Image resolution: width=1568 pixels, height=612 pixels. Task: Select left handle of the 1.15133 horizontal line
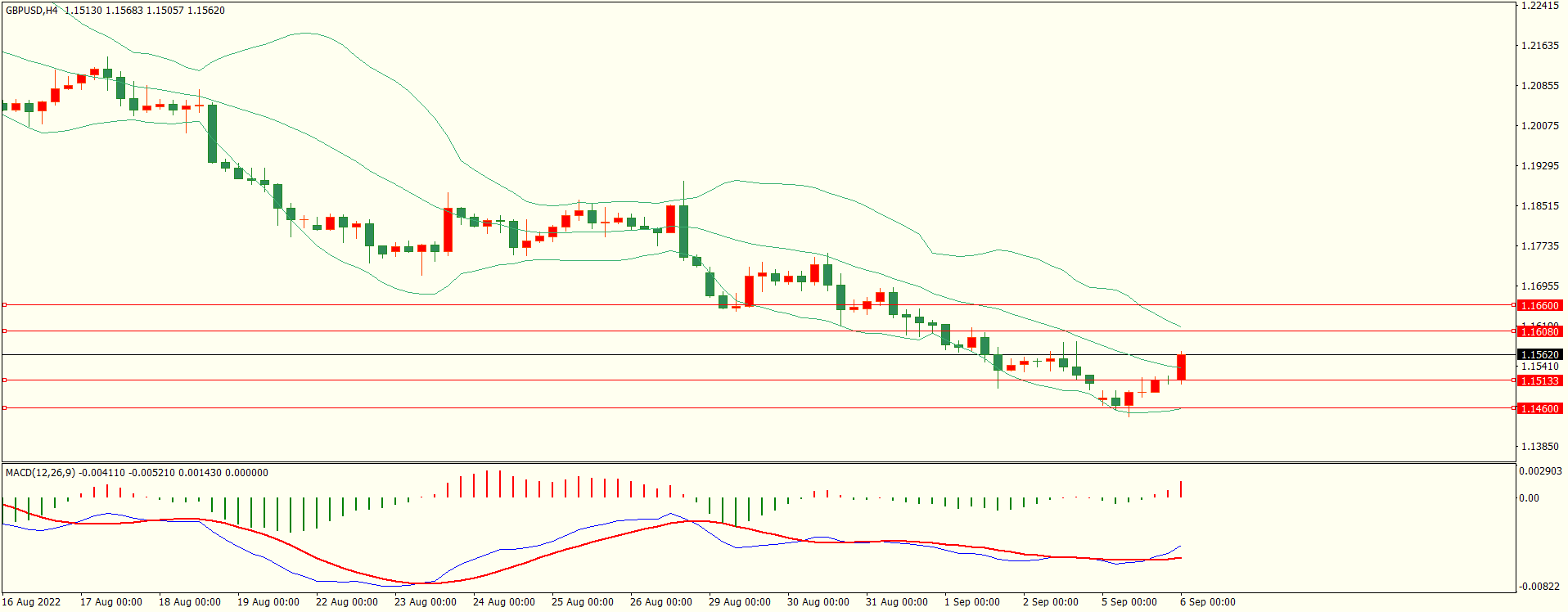[x=4, y=380]
